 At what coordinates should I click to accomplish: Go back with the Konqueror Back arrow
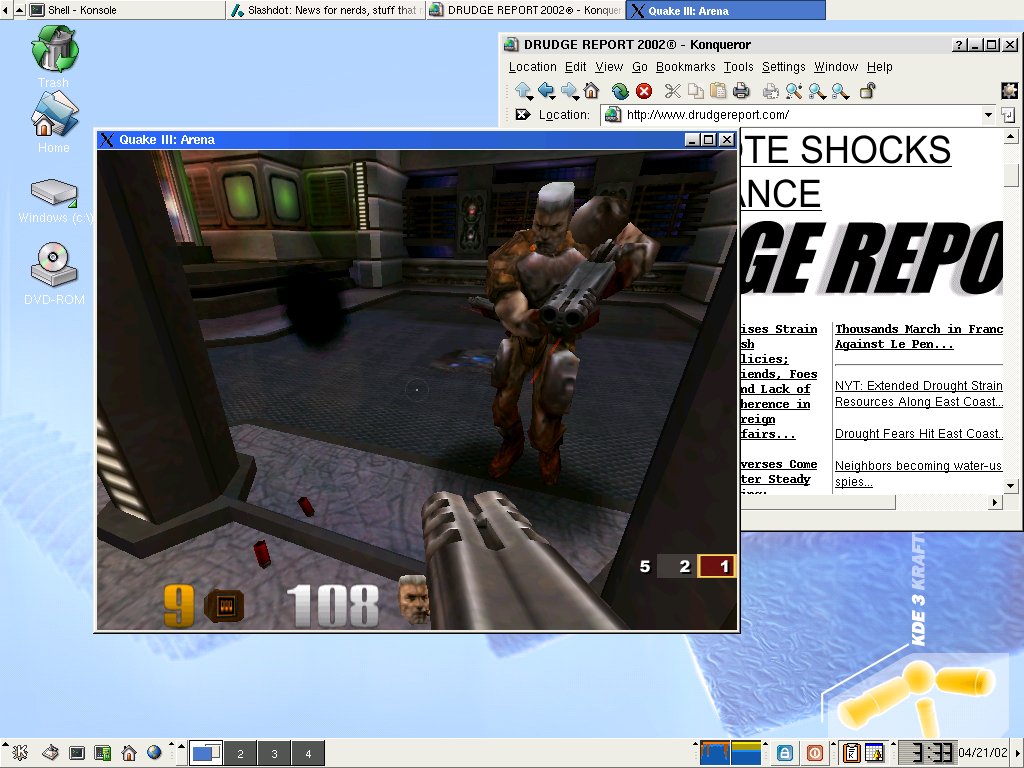tap(547, 91)
